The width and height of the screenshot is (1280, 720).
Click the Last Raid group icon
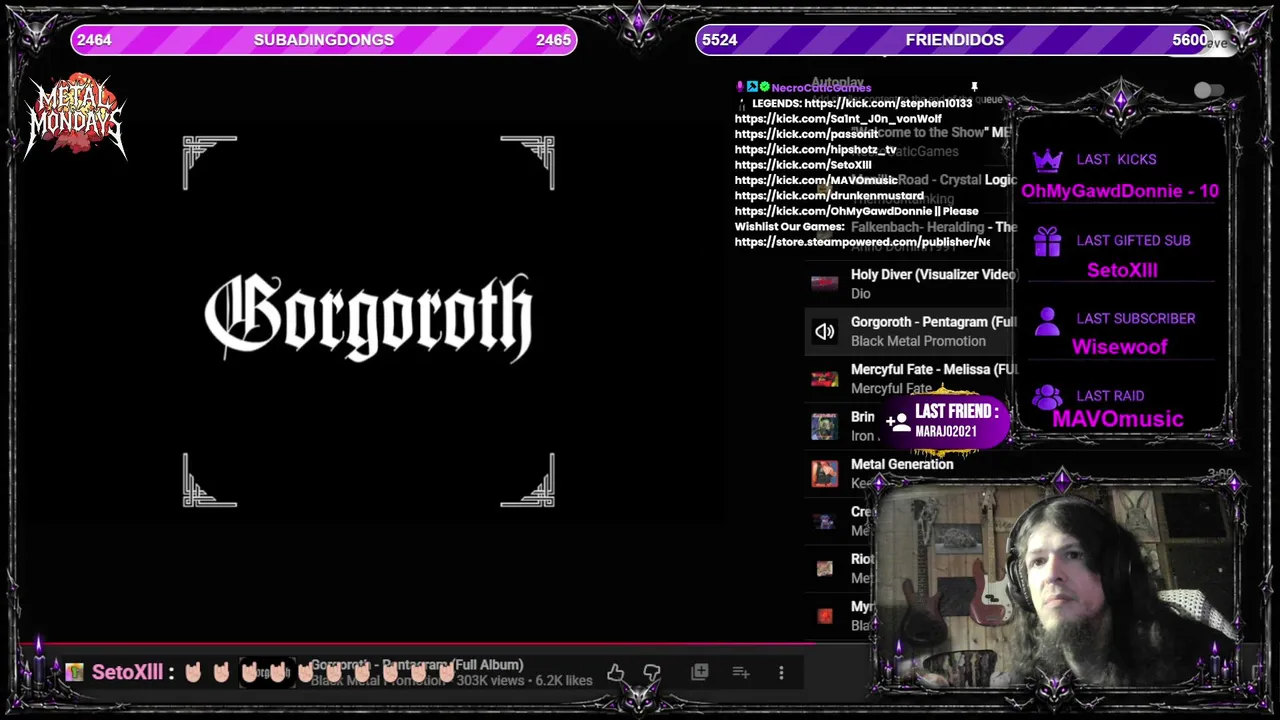(x=1047, y=396)
